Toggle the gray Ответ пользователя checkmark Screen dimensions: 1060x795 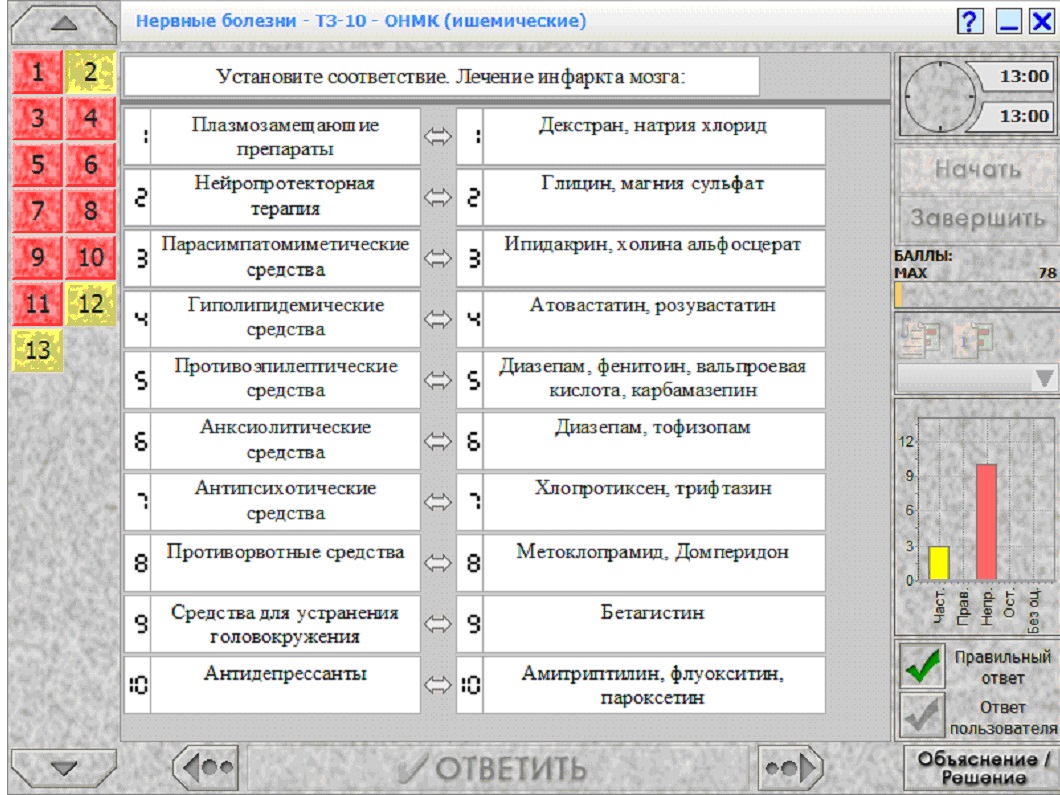pos(922,715)
